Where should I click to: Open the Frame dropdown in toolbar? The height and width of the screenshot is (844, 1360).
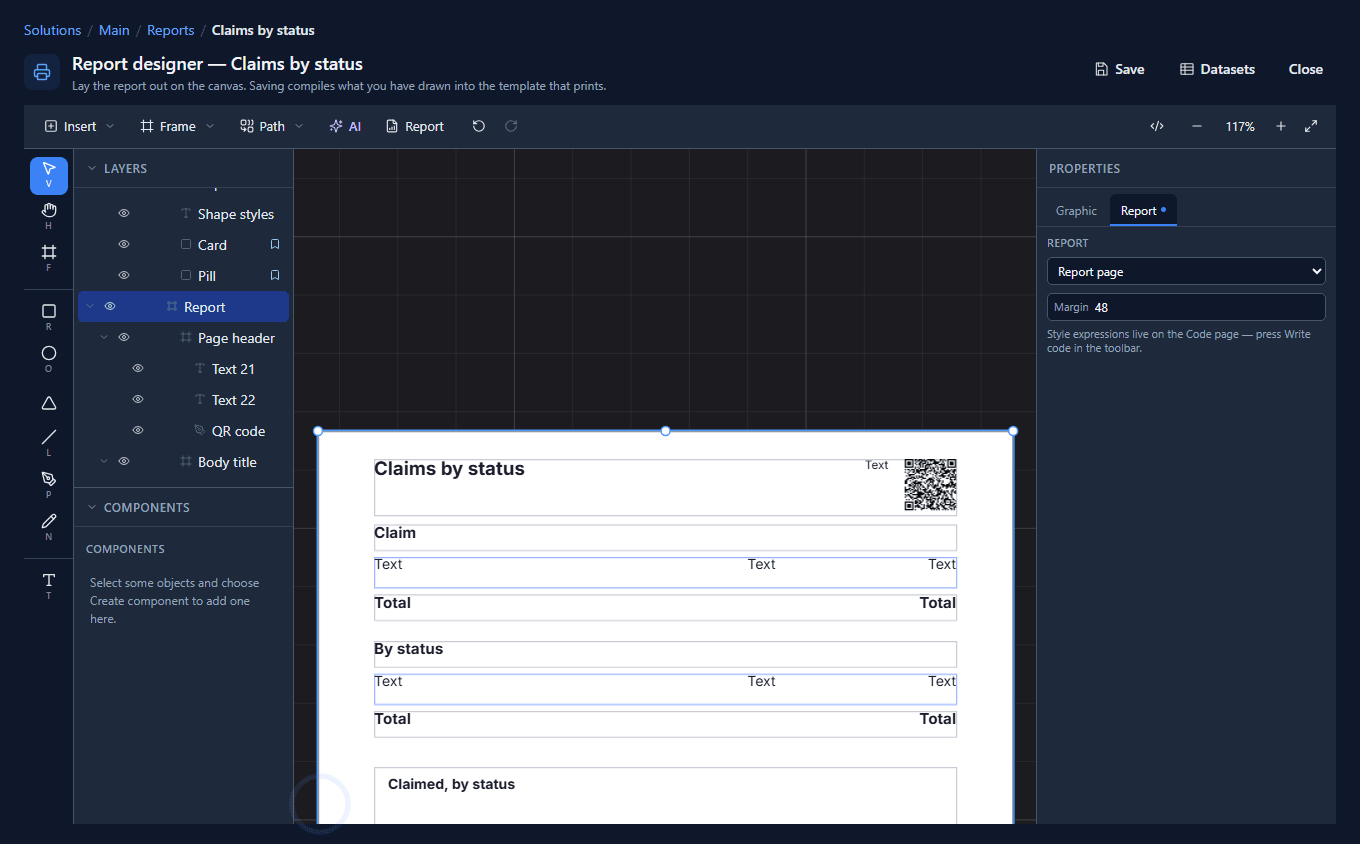tap(177, 126)
